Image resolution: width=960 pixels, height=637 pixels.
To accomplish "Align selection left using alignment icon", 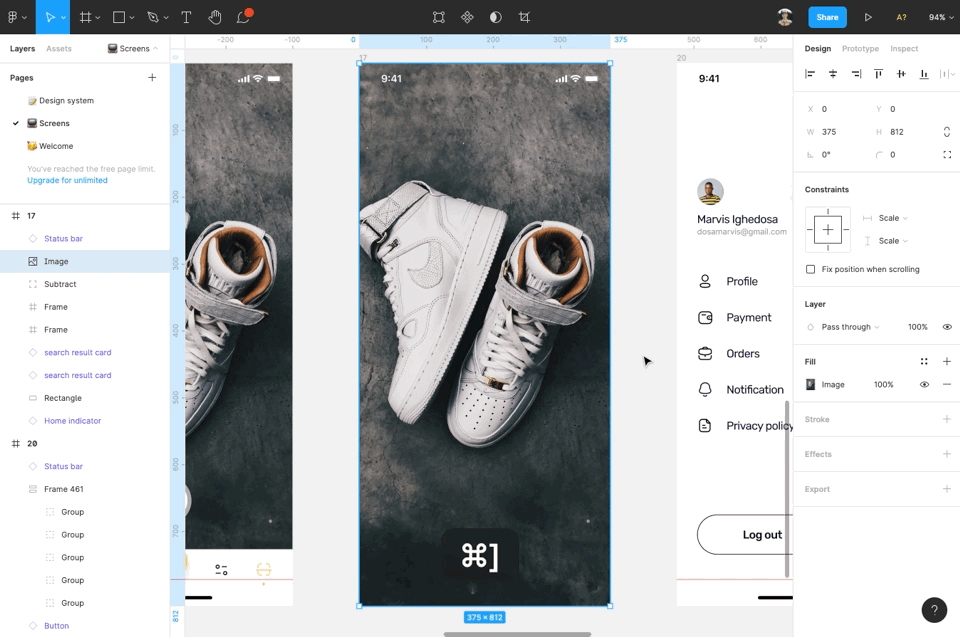I will [x=811, y=72].
